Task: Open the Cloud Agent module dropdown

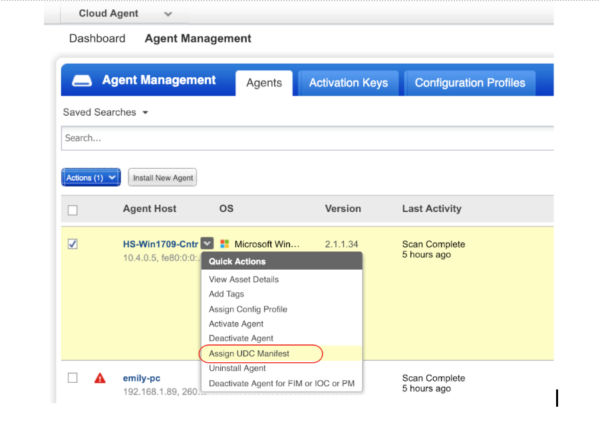Action: coord(125,14)
